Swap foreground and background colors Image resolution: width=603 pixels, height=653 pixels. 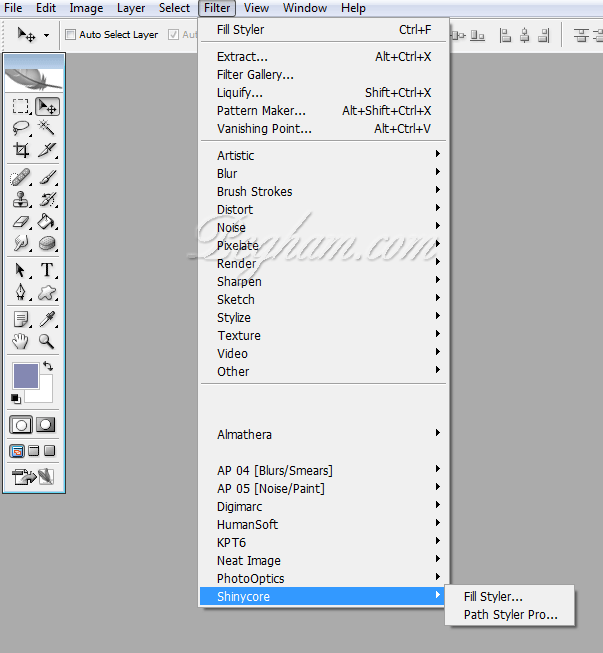tap(48, 366)
